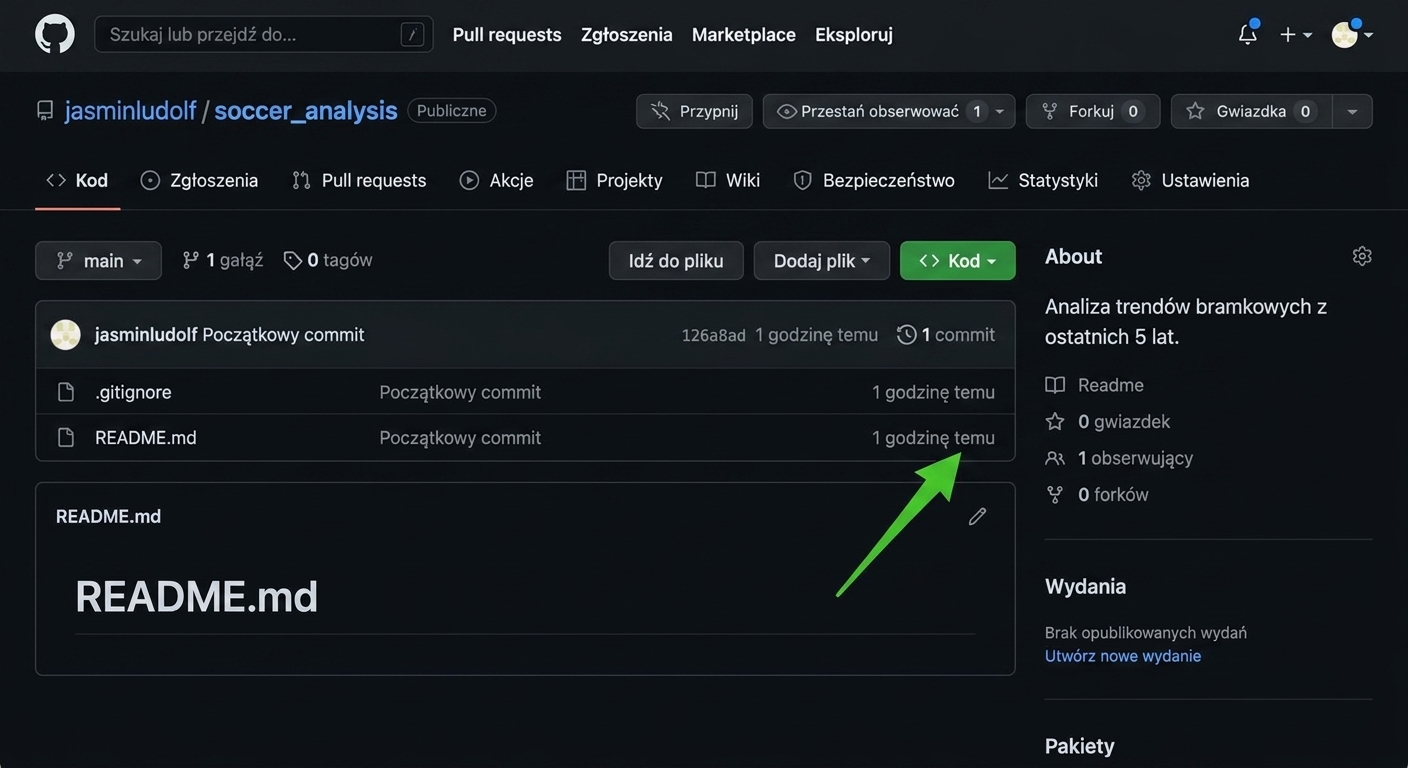Screen dimensions: 1408x768
Task: Switch to the Kod tab
Action: 77,180
